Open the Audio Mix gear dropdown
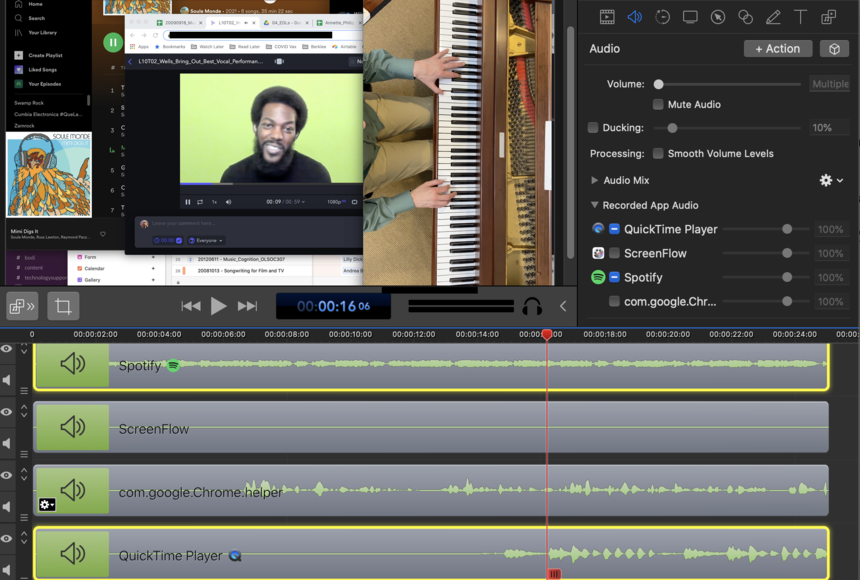The height and width of the screenshot is (580, 860). click(831, 180)
